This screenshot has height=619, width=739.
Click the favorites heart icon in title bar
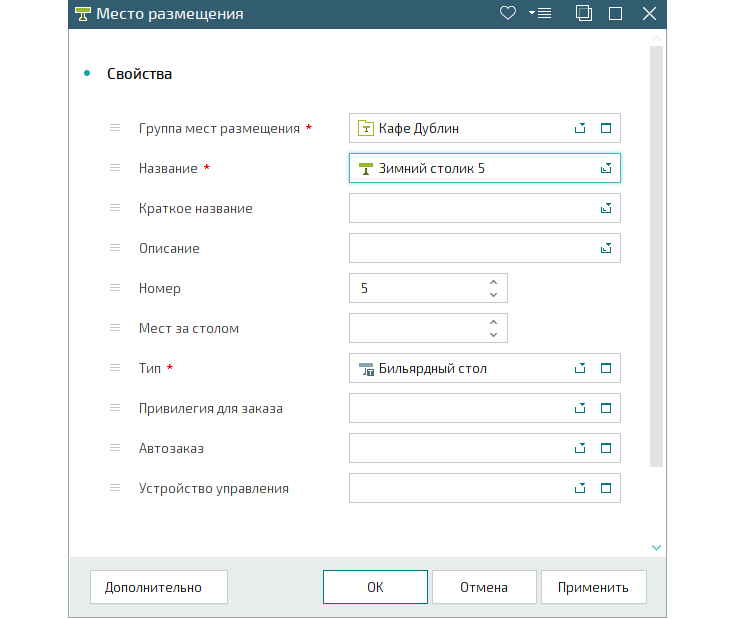[507, 14]
